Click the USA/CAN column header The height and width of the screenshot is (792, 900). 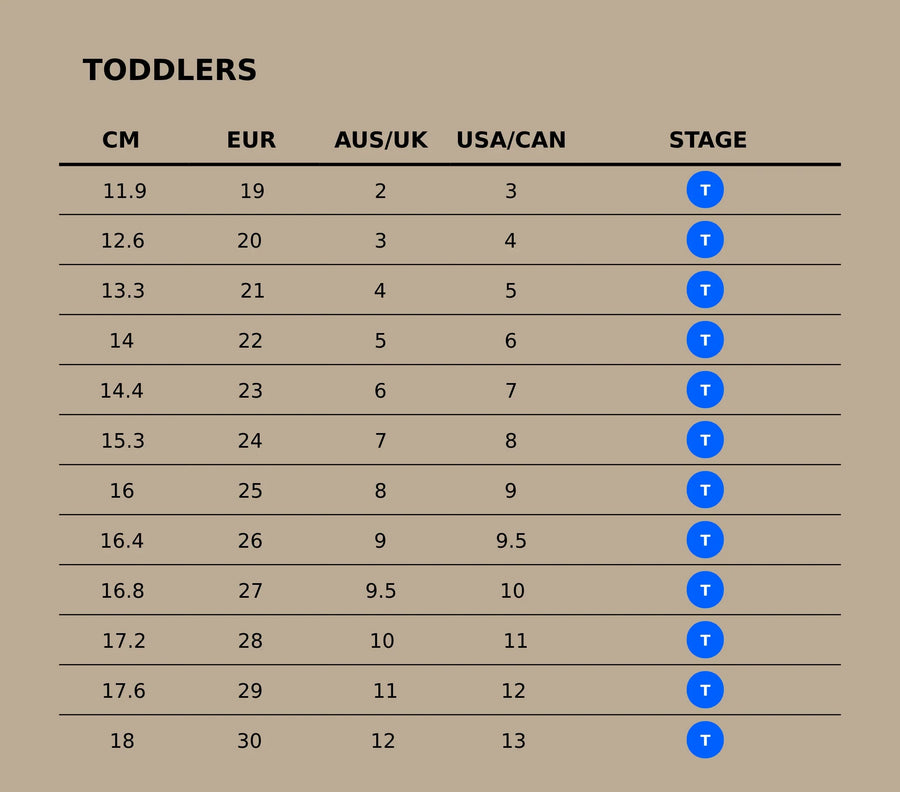pos(511,141)
